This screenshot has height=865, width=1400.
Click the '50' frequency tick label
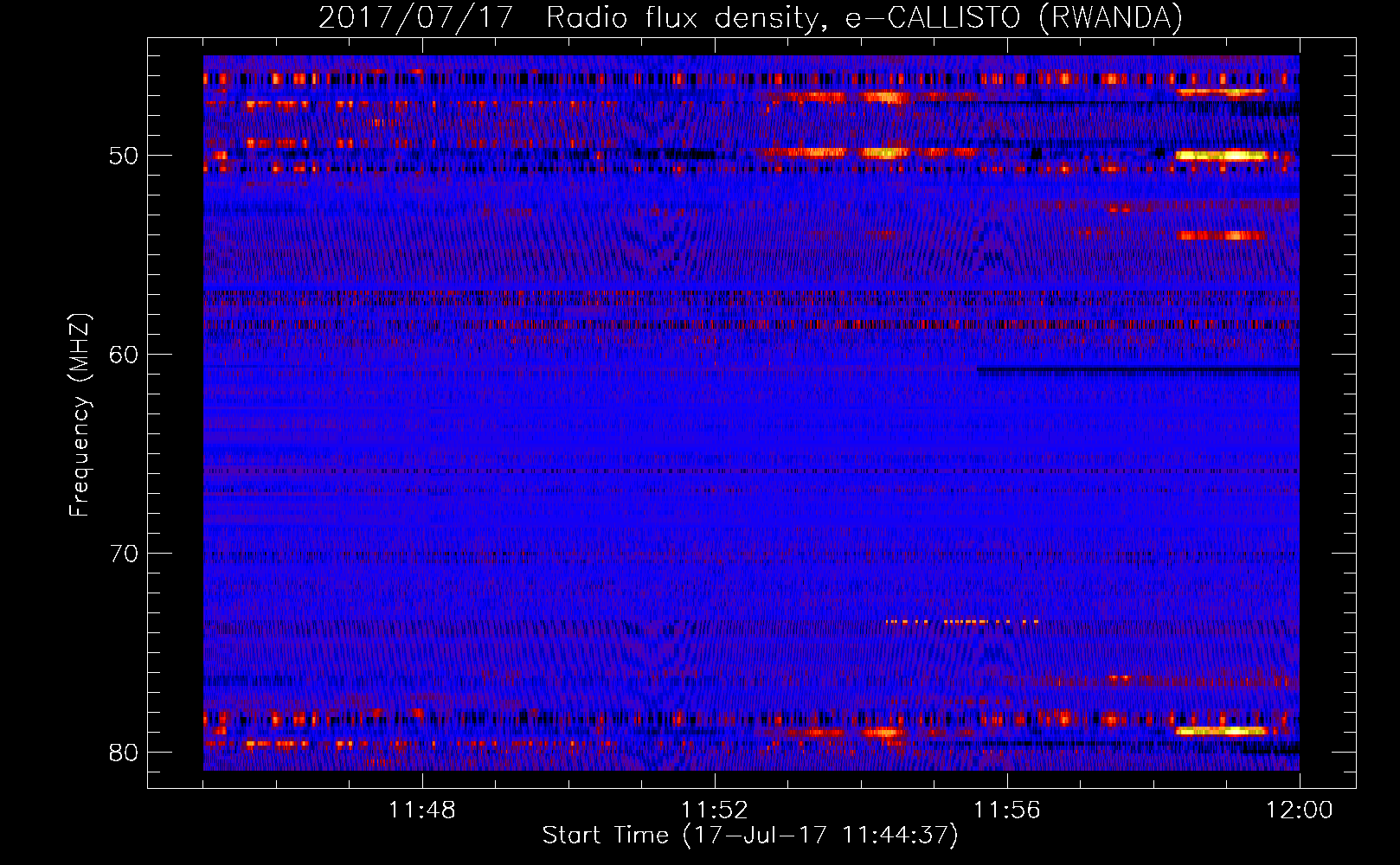click(124, 157)
